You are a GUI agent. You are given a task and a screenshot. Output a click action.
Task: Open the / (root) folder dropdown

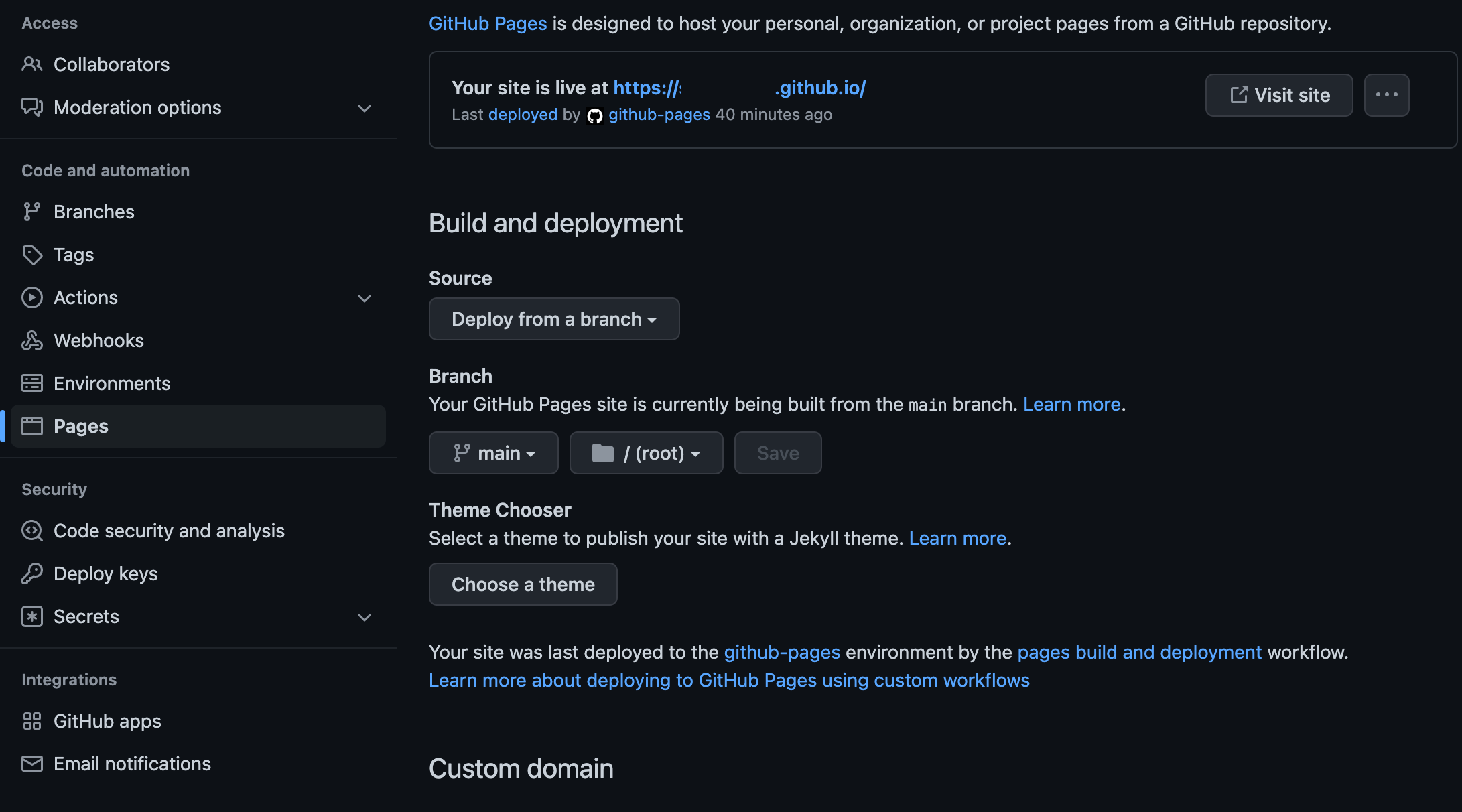[646, 453]
